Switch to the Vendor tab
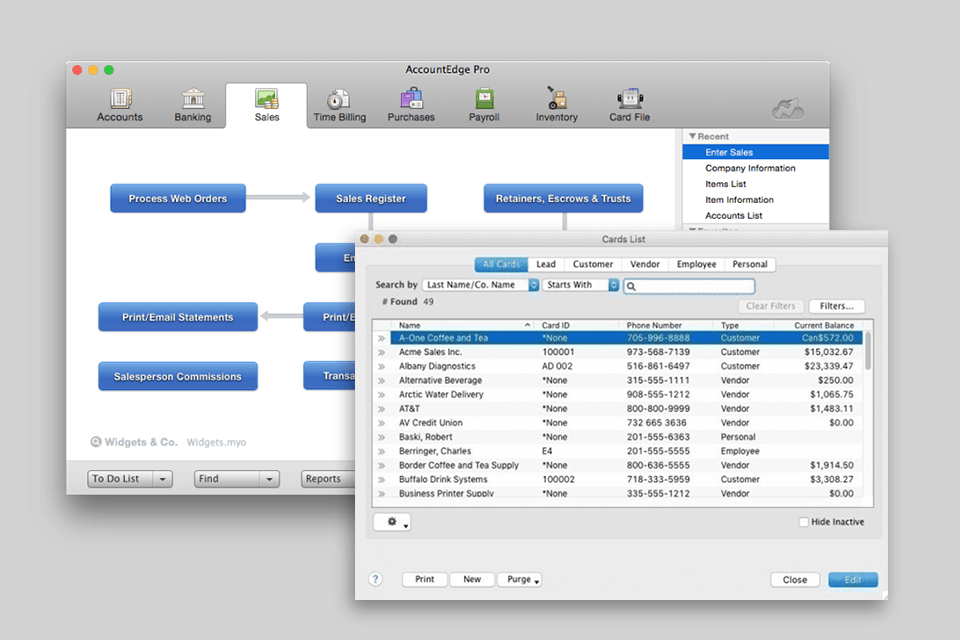960x640 pixels. 645,264
